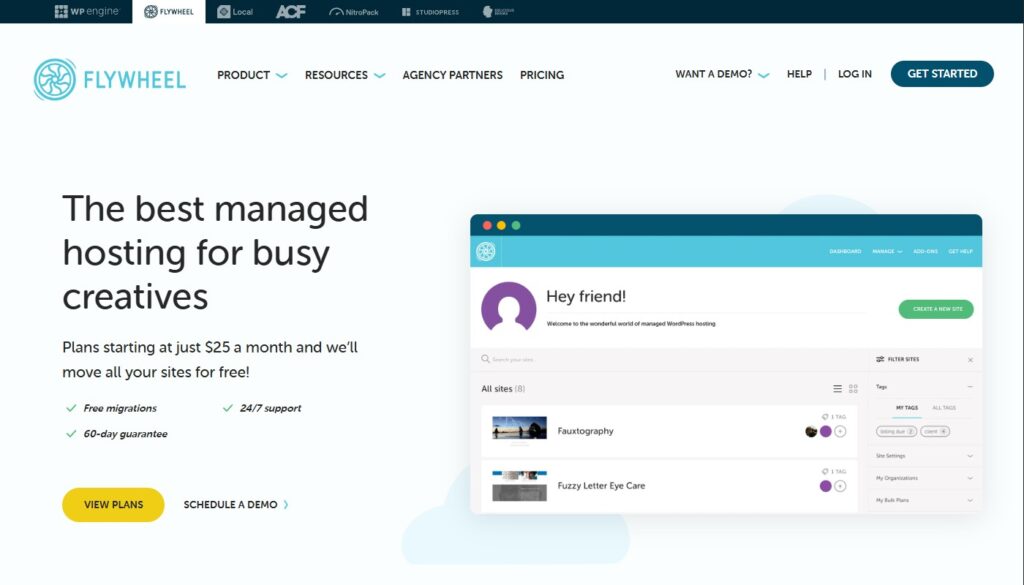Click the 60-day guarantee text
Image resolution: width=1024 pixels, height=585 pixels.
pos(125,434)
